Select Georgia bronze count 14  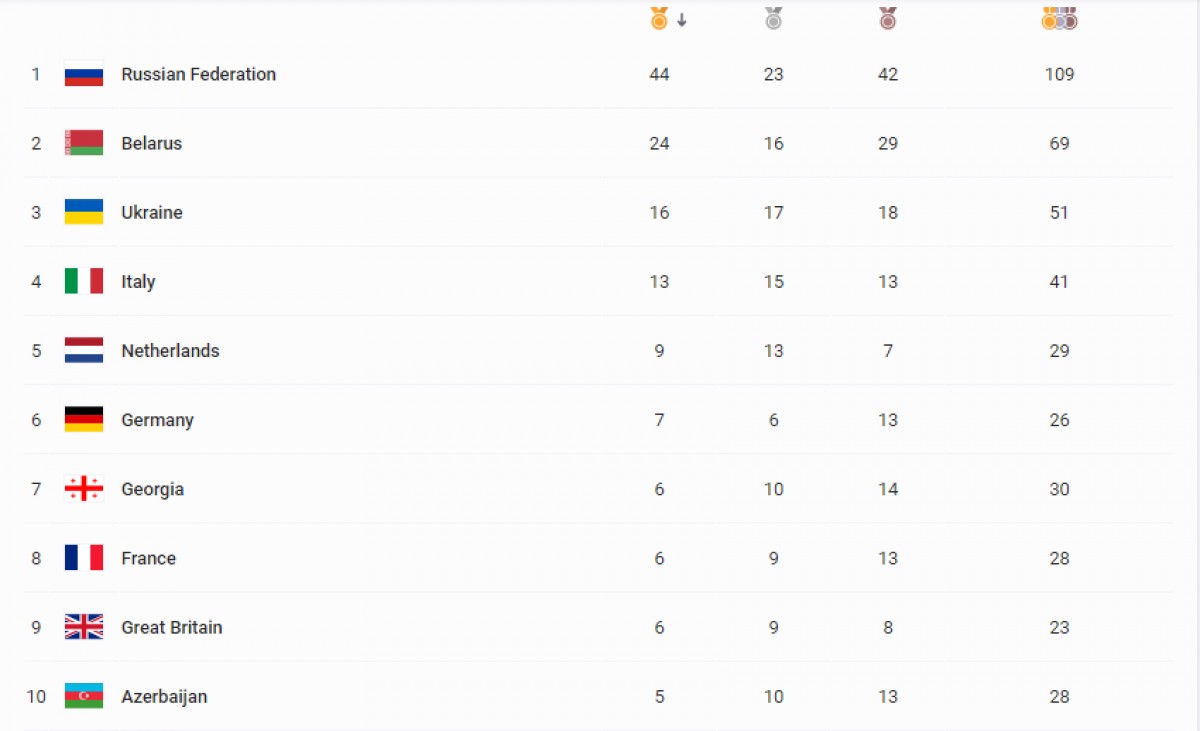coord(888,489)
